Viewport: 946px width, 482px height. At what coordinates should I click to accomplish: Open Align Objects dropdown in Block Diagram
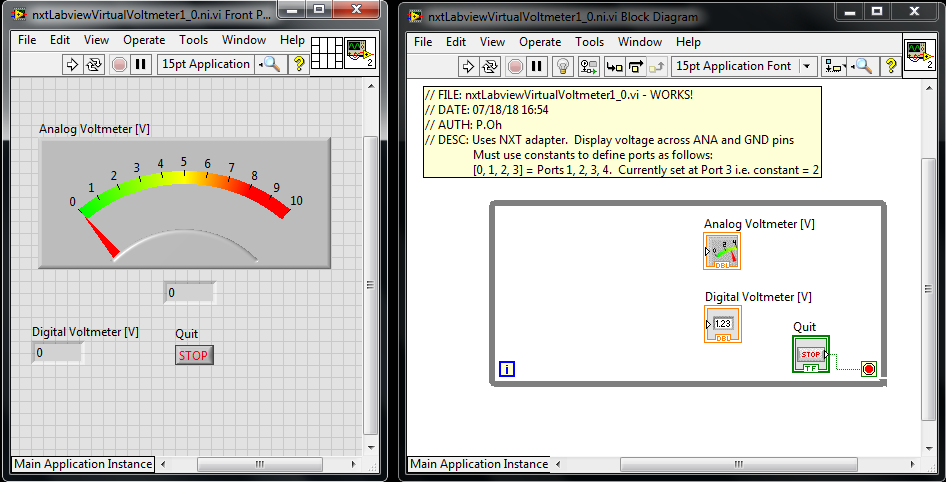[836, 66]
